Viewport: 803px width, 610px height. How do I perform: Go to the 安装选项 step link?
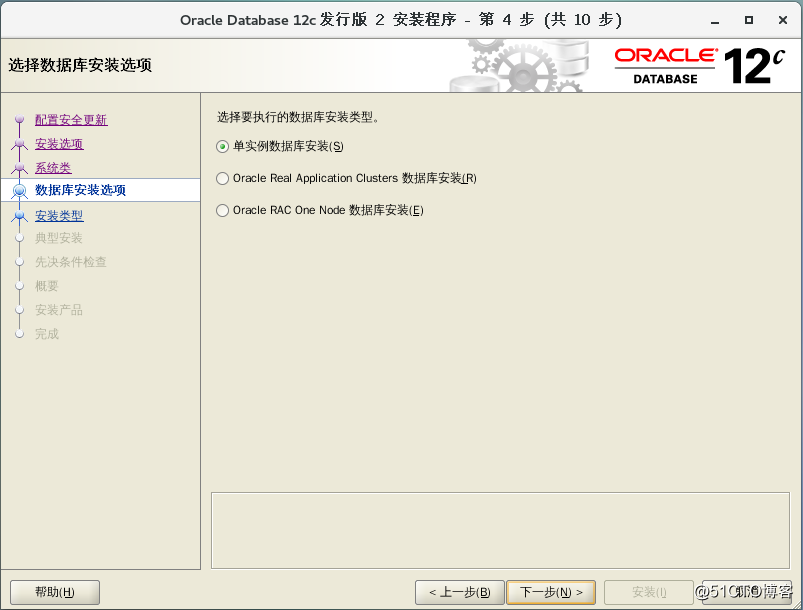click(59, 144)
